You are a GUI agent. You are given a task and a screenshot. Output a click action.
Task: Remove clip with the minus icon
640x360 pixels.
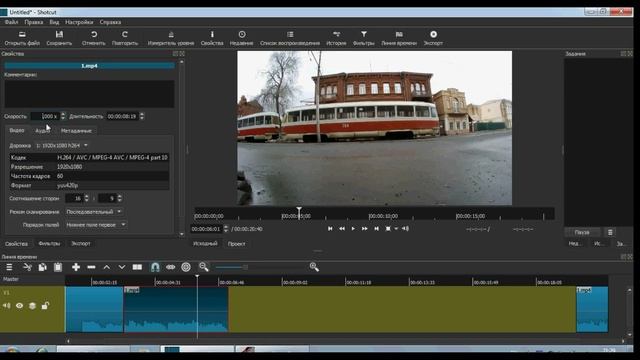(91, 267)
